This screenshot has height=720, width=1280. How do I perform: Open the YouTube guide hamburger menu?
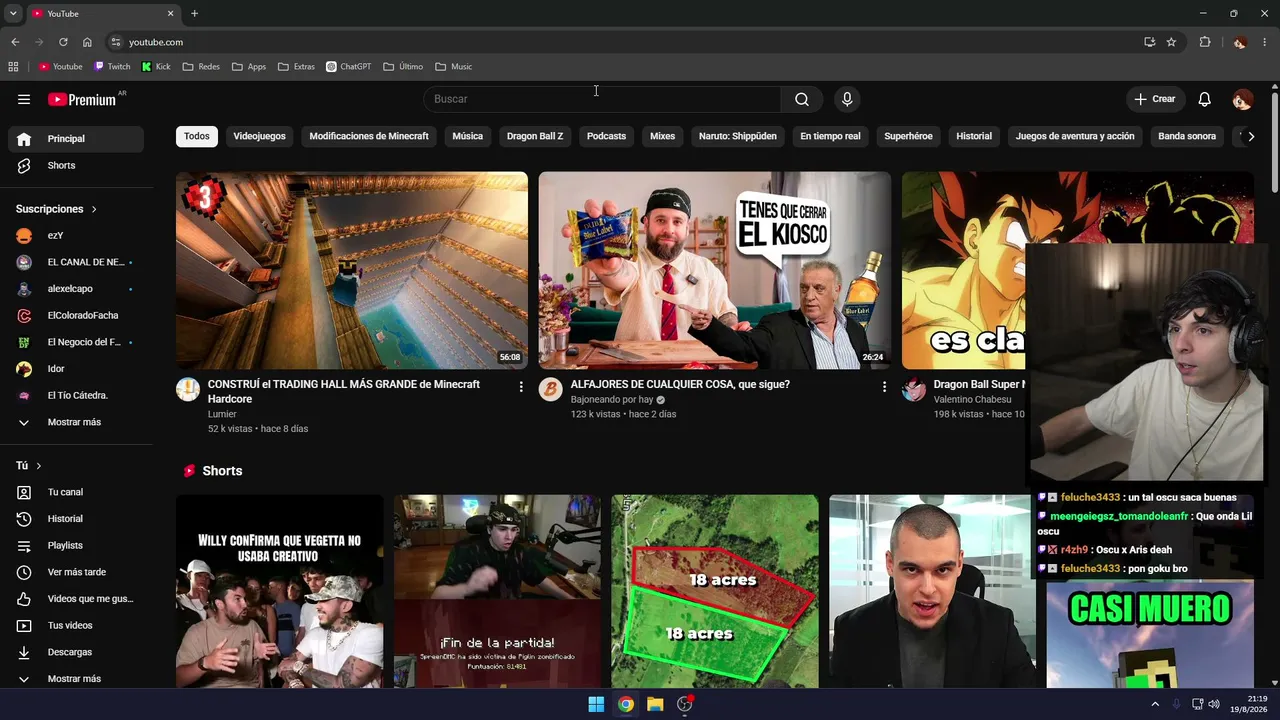coord(24,99)
